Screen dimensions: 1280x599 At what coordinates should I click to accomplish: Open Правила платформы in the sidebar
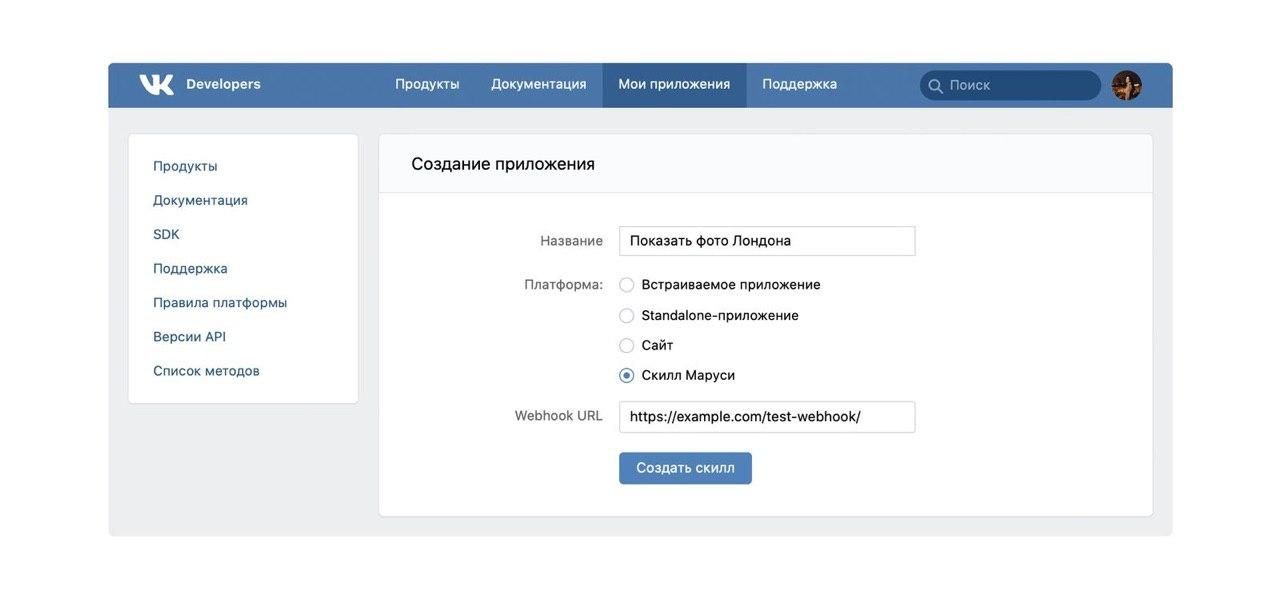[x=220, y=303]
